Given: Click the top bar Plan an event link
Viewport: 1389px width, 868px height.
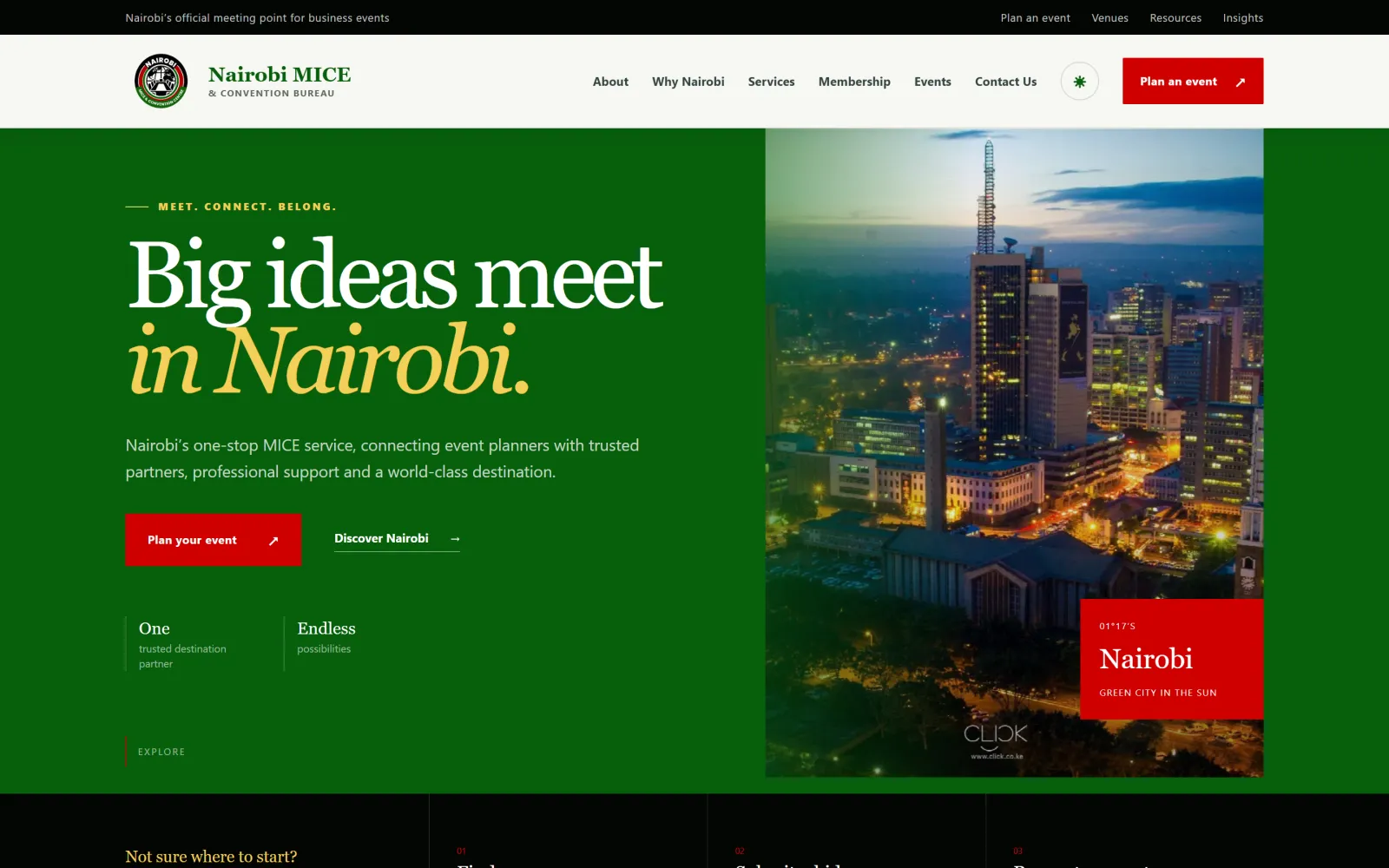Looking at the screenshot, I should pos(1035,17).
